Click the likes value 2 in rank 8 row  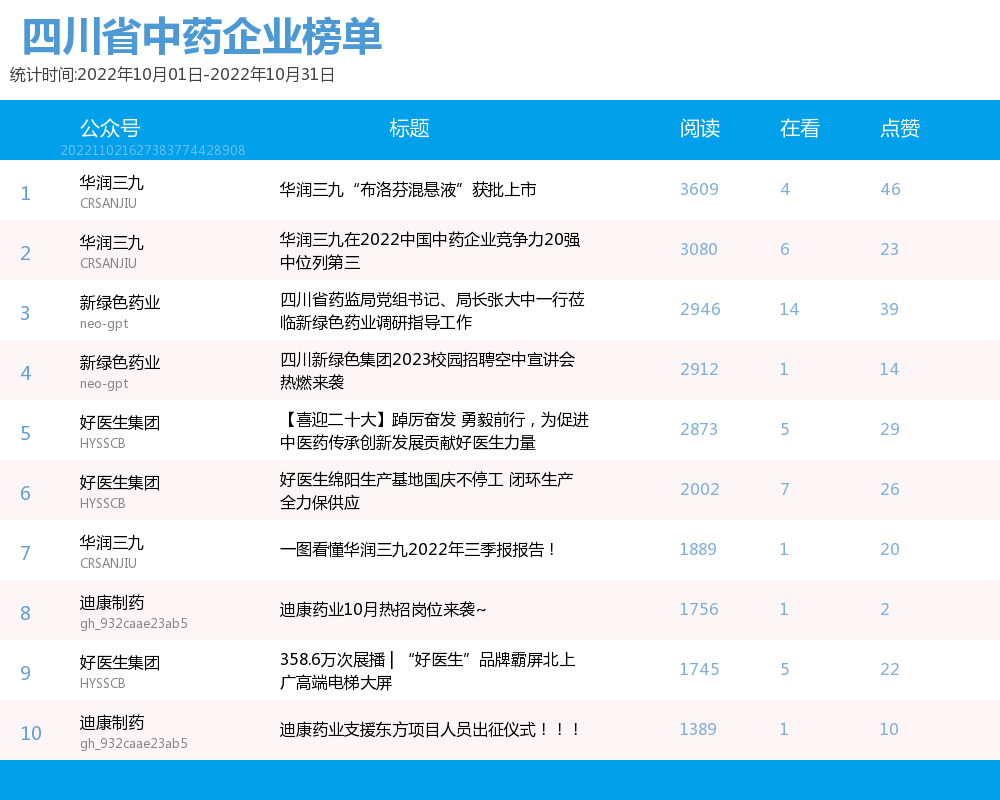pyautogui.click(x=885, y=609)
